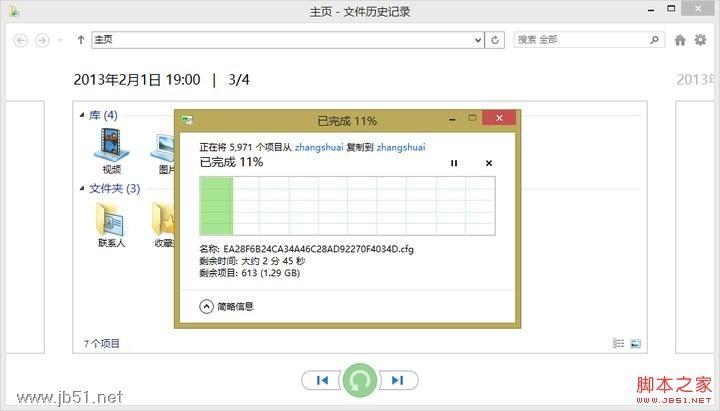720x411 pixels.
Task: Switch to details view icon
Action: coord(619,343)
